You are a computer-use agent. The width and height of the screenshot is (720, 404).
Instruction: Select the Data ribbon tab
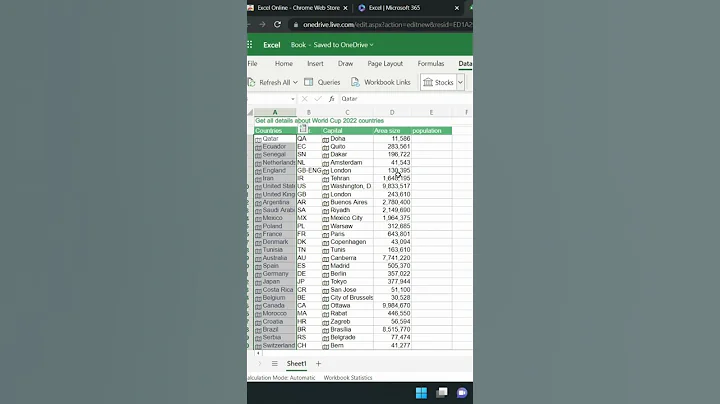coord(465,63)
